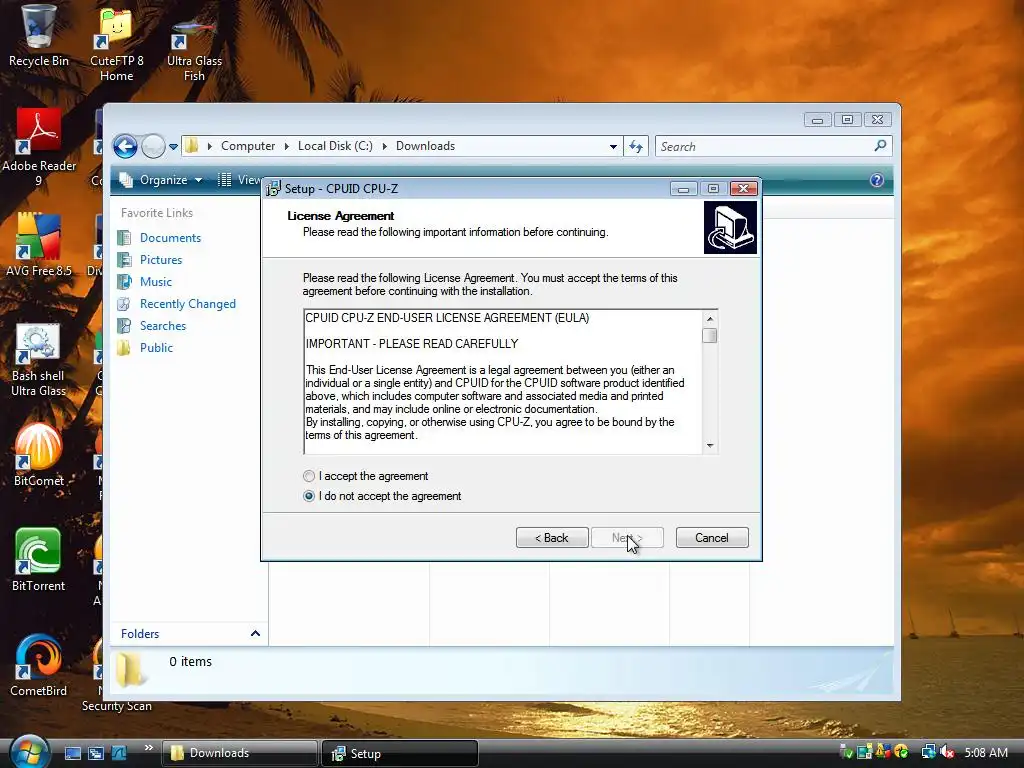Select I do not accept the agreement
Screen dimensions: 1024x768
[x=382, y=496]
